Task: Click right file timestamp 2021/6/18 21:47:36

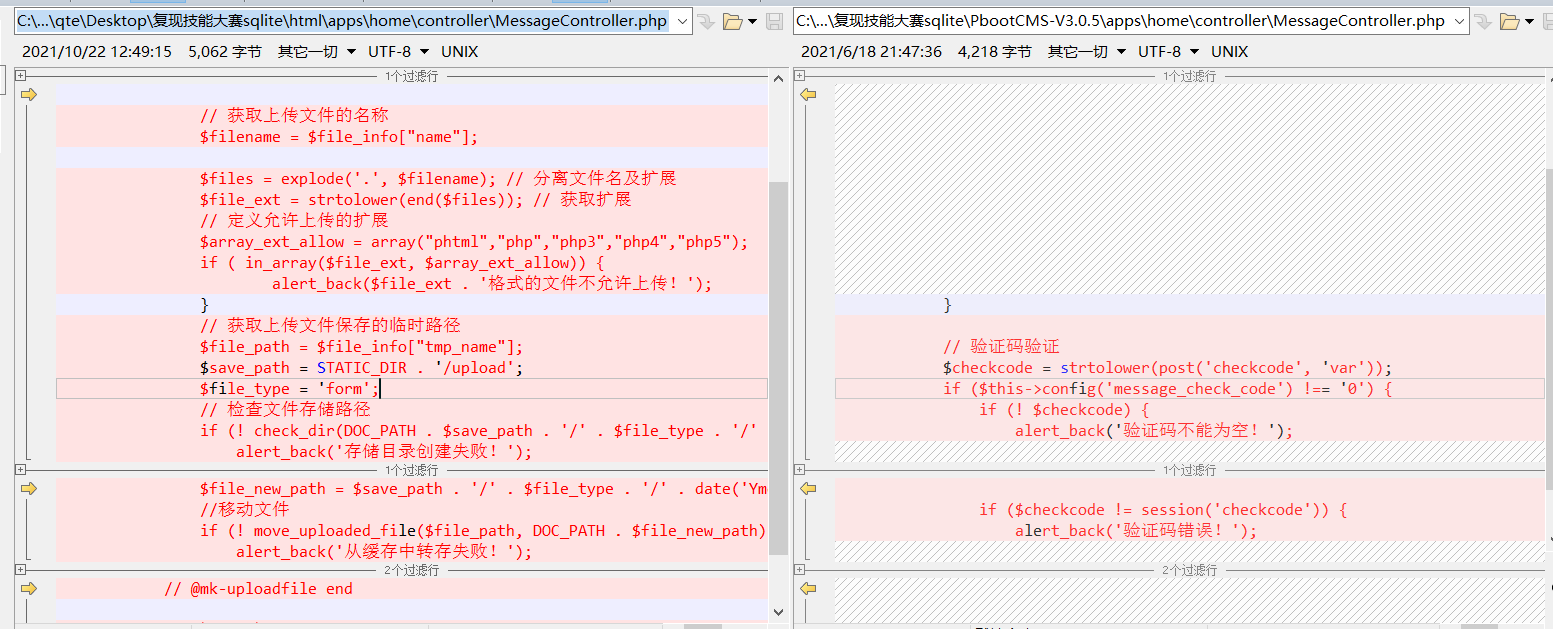Action: pyautogui.click(x=872, y=51)
